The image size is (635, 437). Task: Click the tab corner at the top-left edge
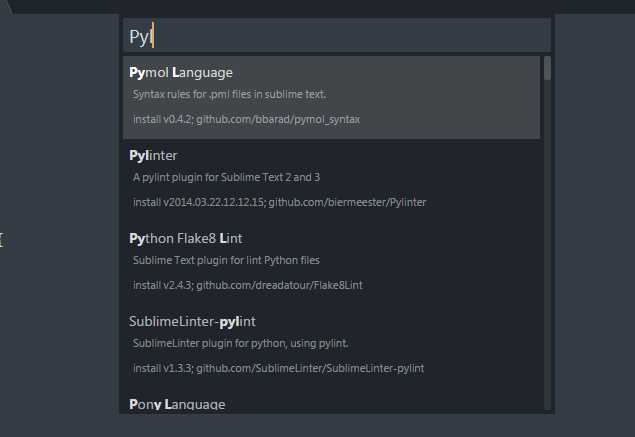pyautogui.click(x=6, y=6)
